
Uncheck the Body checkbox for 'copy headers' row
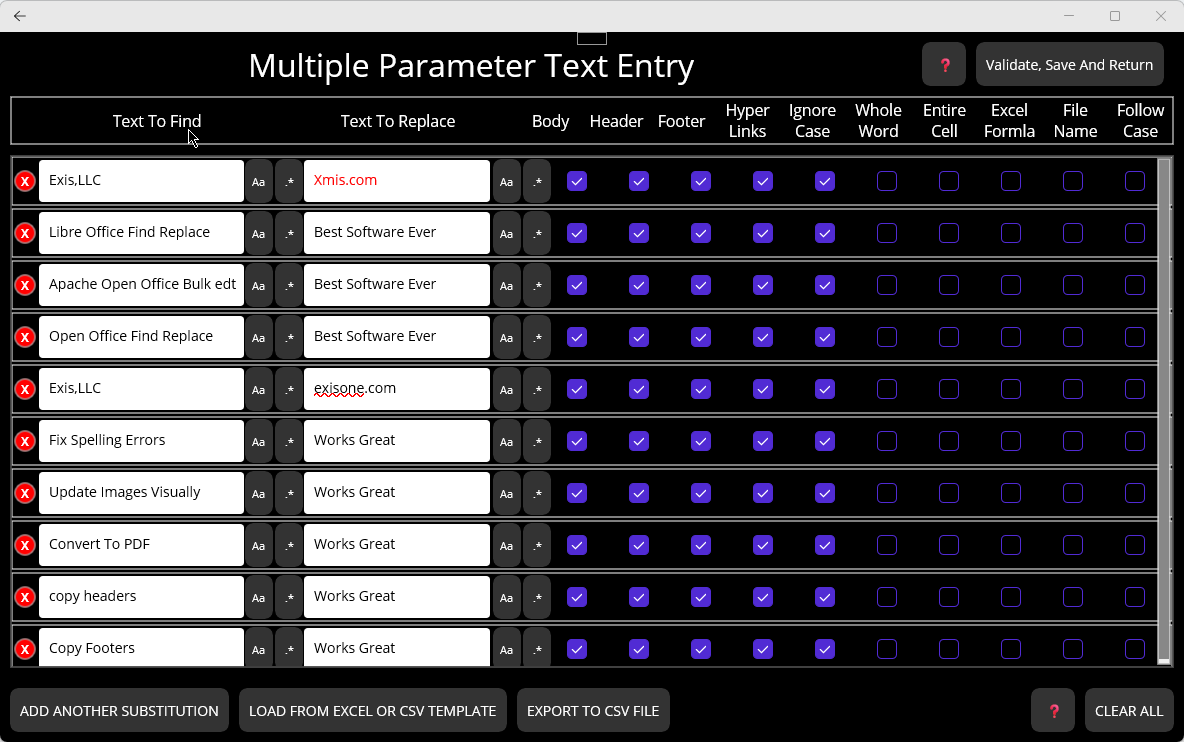point(576,597)
